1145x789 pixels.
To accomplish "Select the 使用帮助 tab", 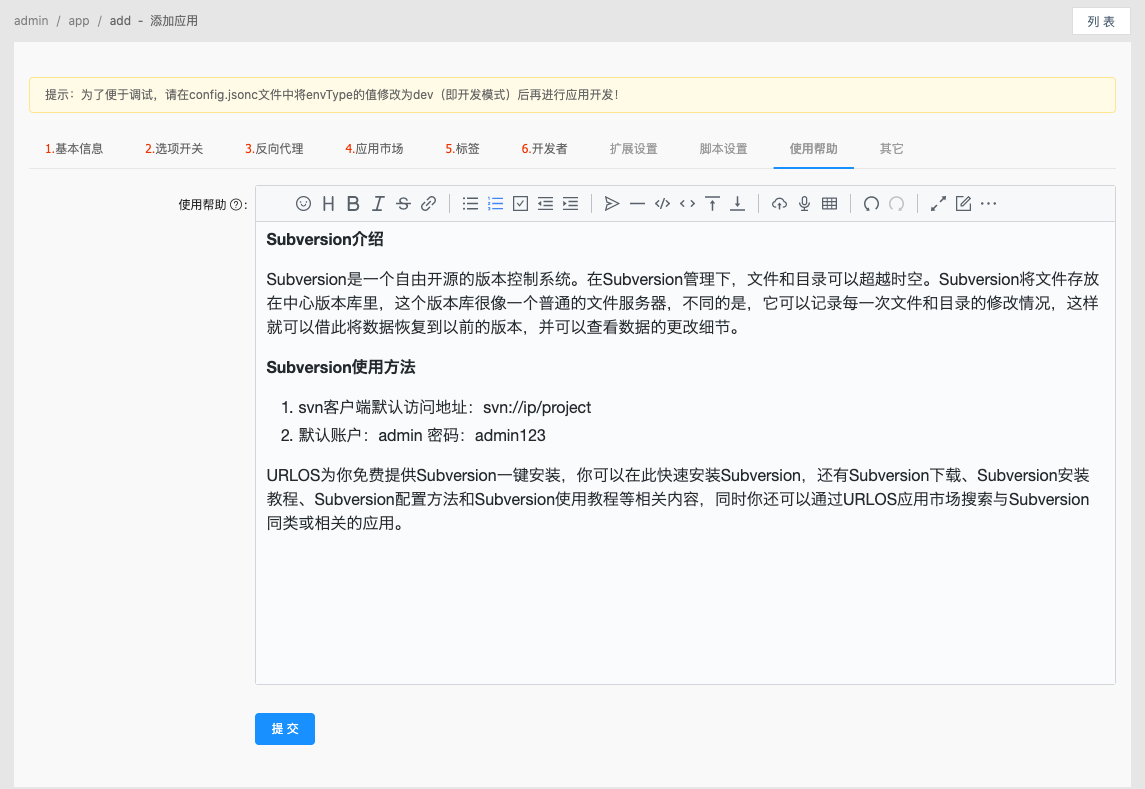I will click(x=813, y=149).
